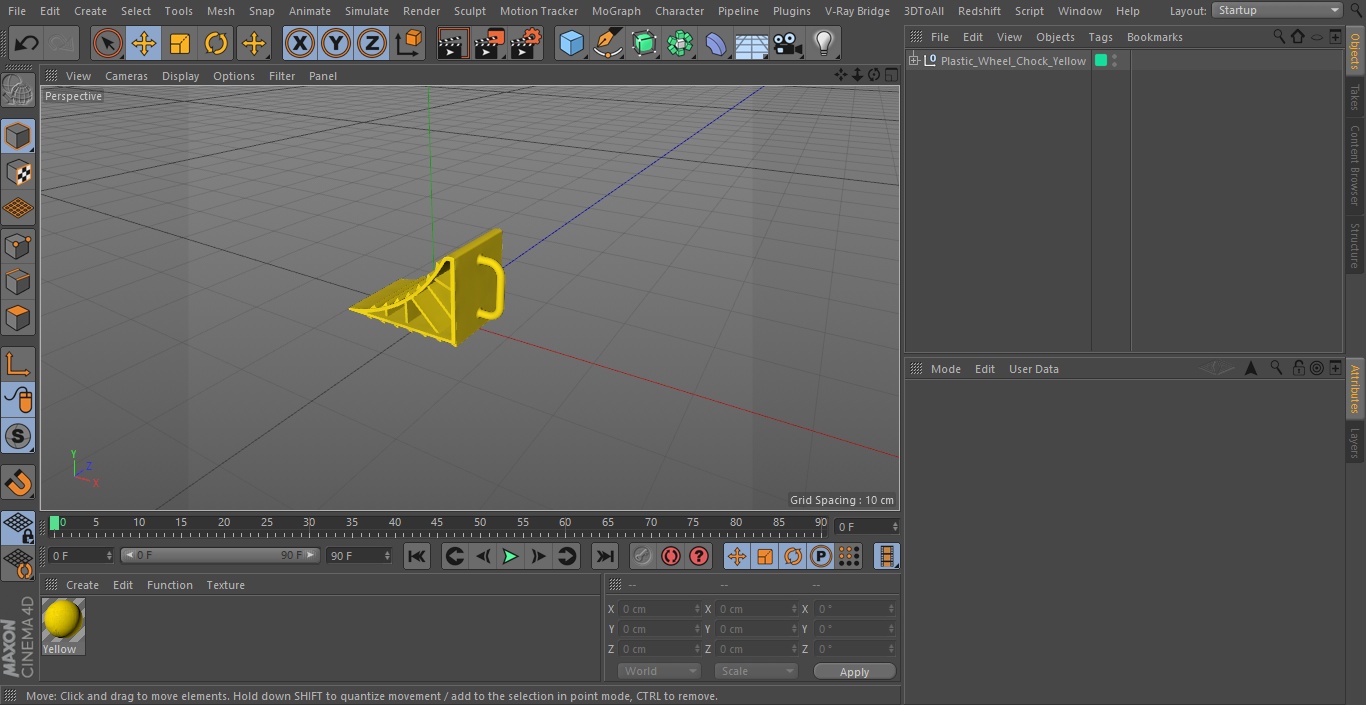
Task: Switch to Edges mode
Action: point(18,281)
